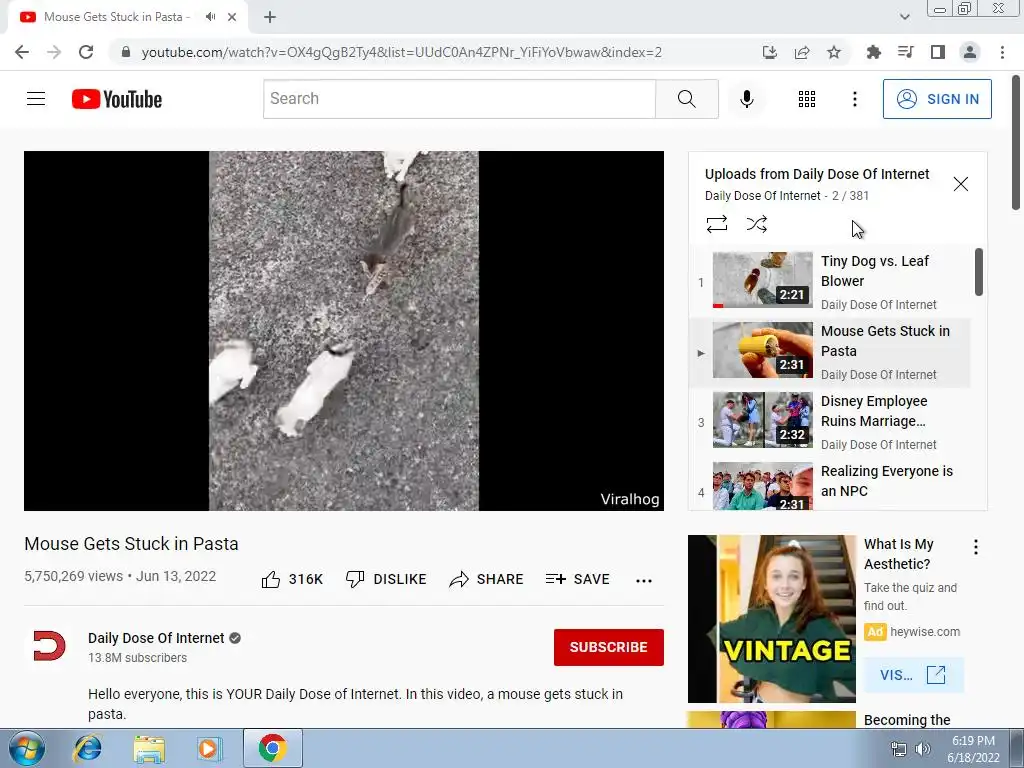Open the network tray icon
The width and height of the screenshot is (1024, 768).
(x=899, y=749)
